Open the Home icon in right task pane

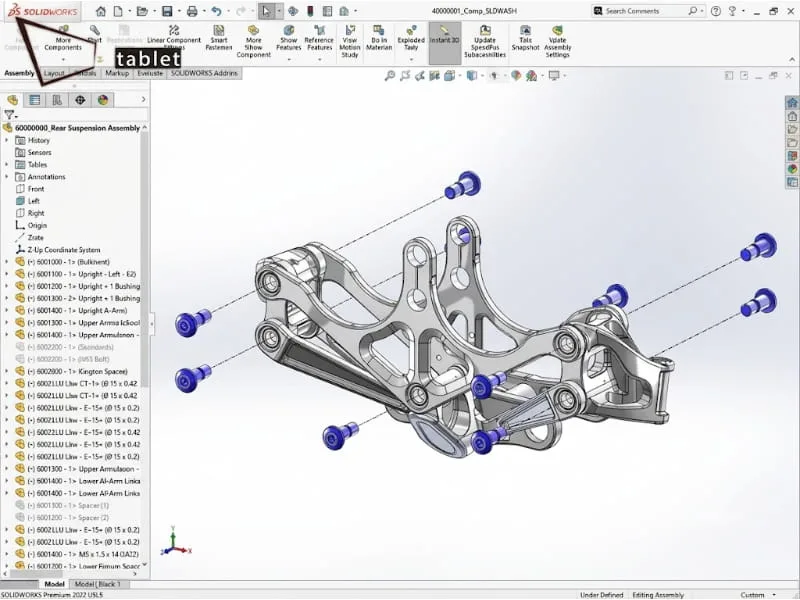pos(792,103)
